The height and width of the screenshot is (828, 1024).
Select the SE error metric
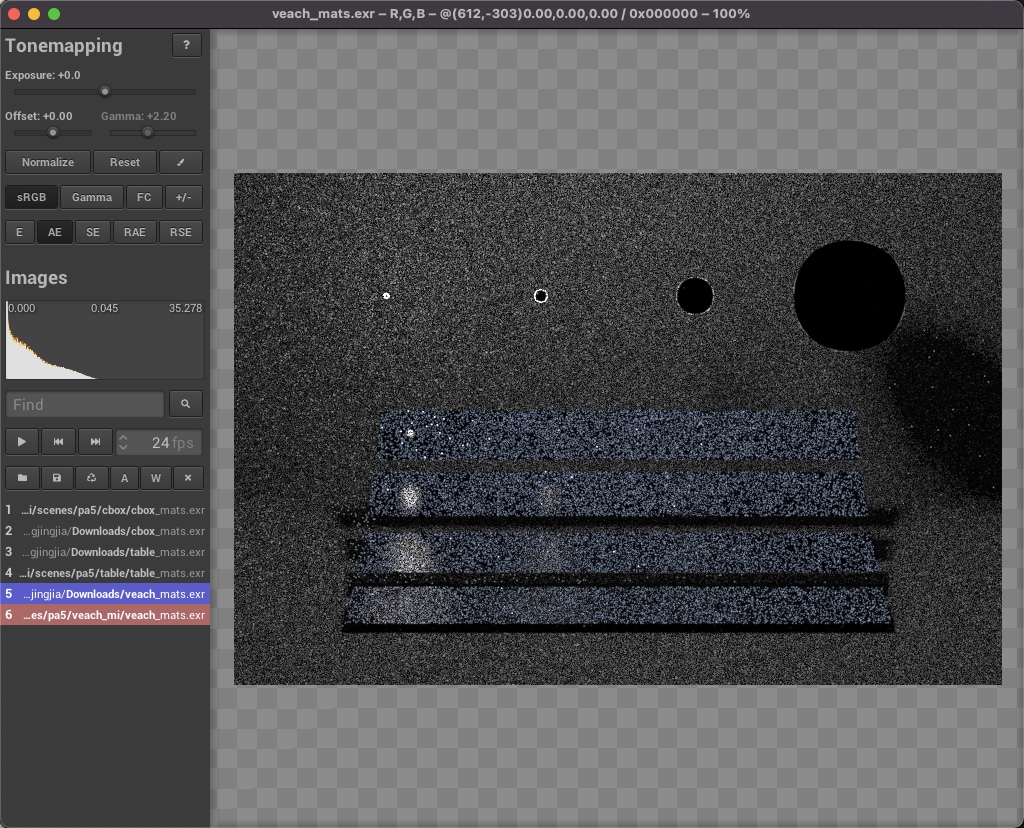click(x=93, y=232)
